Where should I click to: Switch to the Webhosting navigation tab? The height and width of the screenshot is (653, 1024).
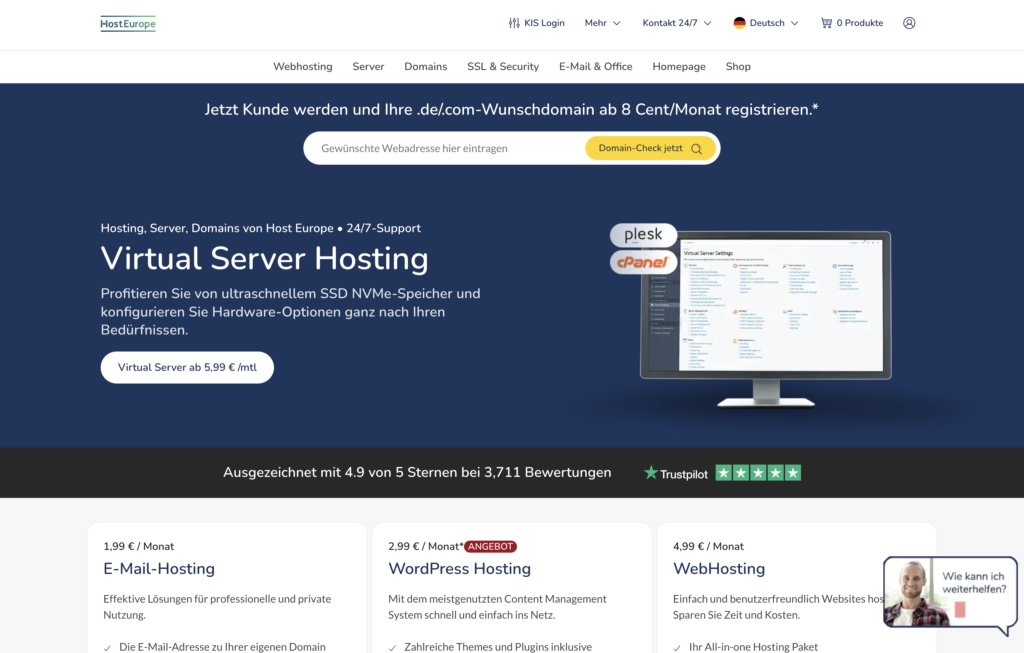tap(302, 66)
